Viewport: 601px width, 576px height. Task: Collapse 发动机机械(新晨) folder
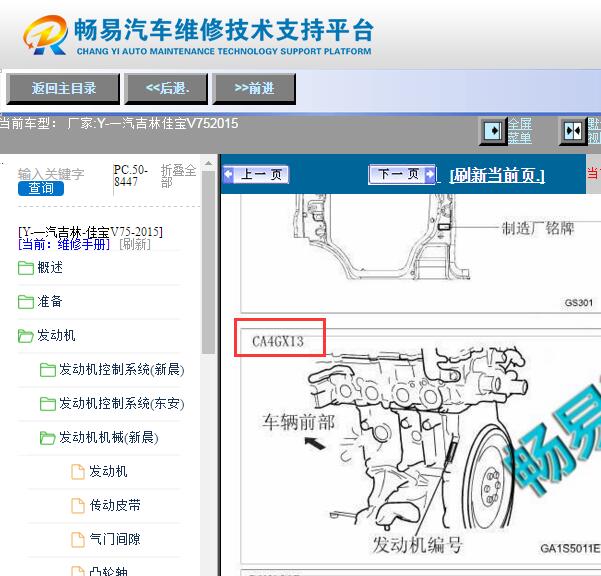click(109, 437)
